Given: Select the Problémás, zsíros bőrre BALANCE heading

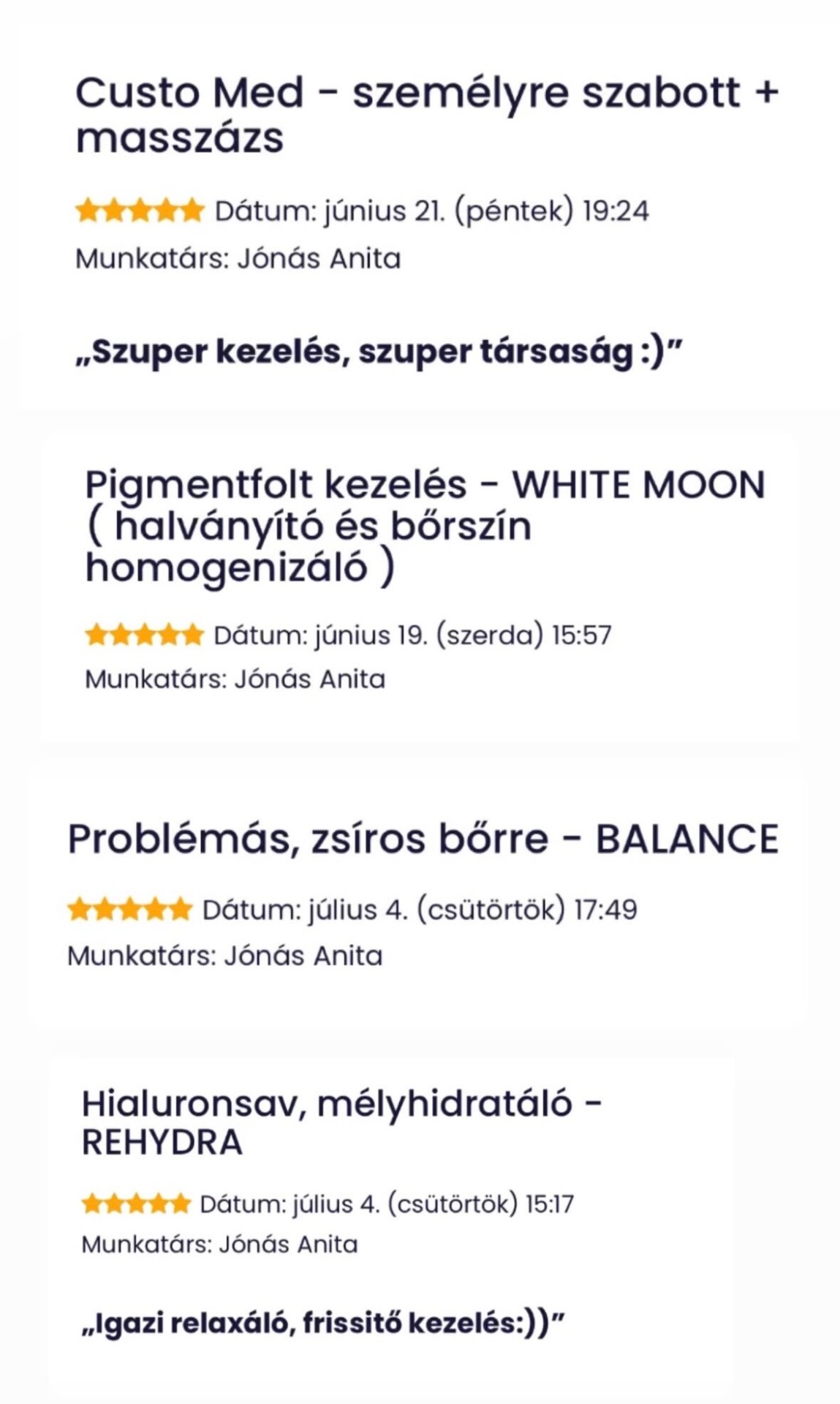Looking at the screenshot, I should [x=423, y=838].
